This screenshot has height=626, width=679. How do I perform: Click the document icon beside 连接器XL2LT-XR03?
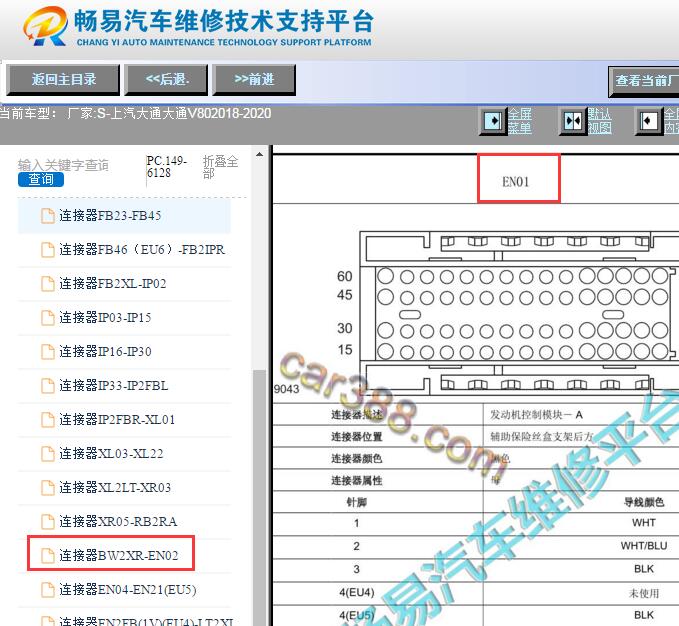48,487
